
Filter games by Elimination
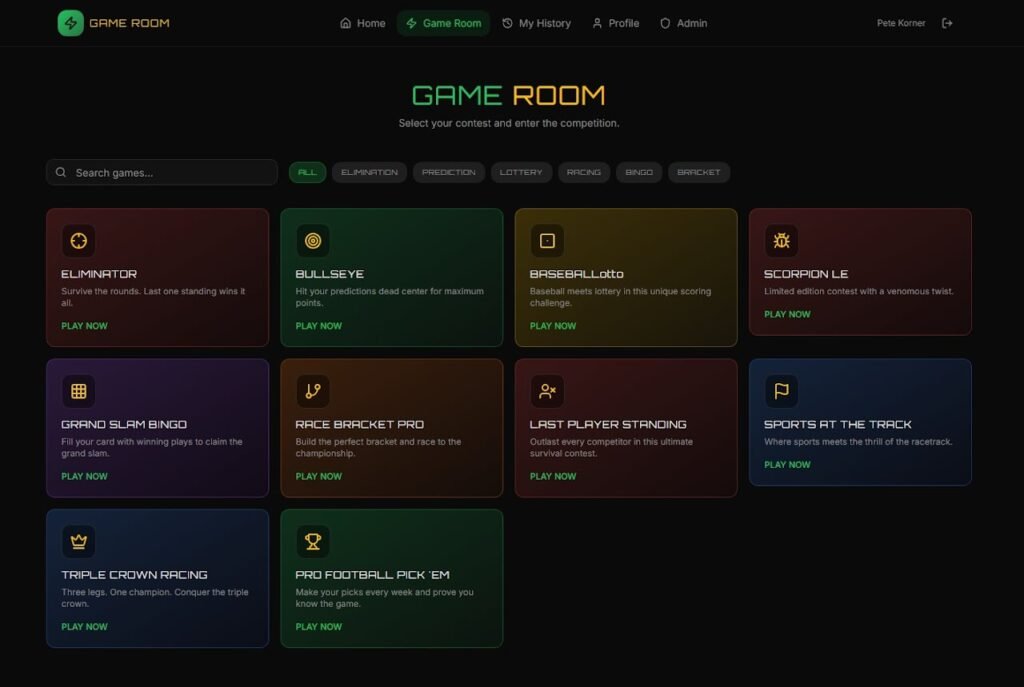point(369,172)
